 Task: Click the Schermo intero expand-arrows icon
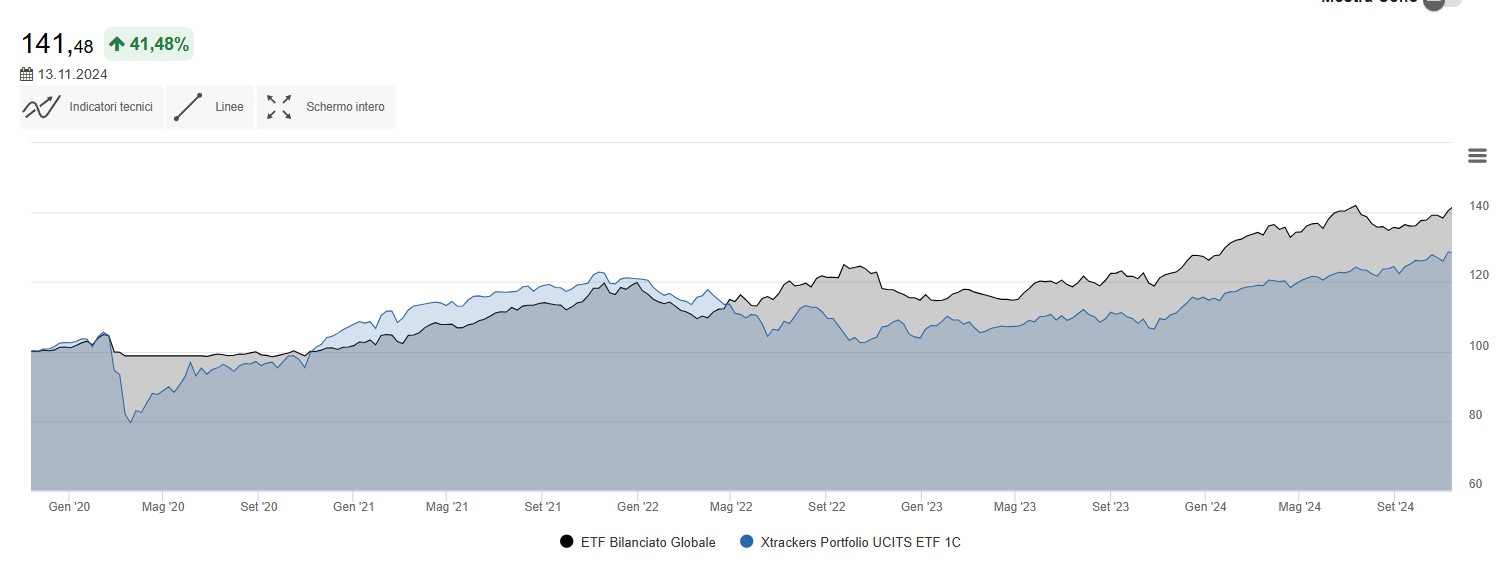(x=279, y=107)
